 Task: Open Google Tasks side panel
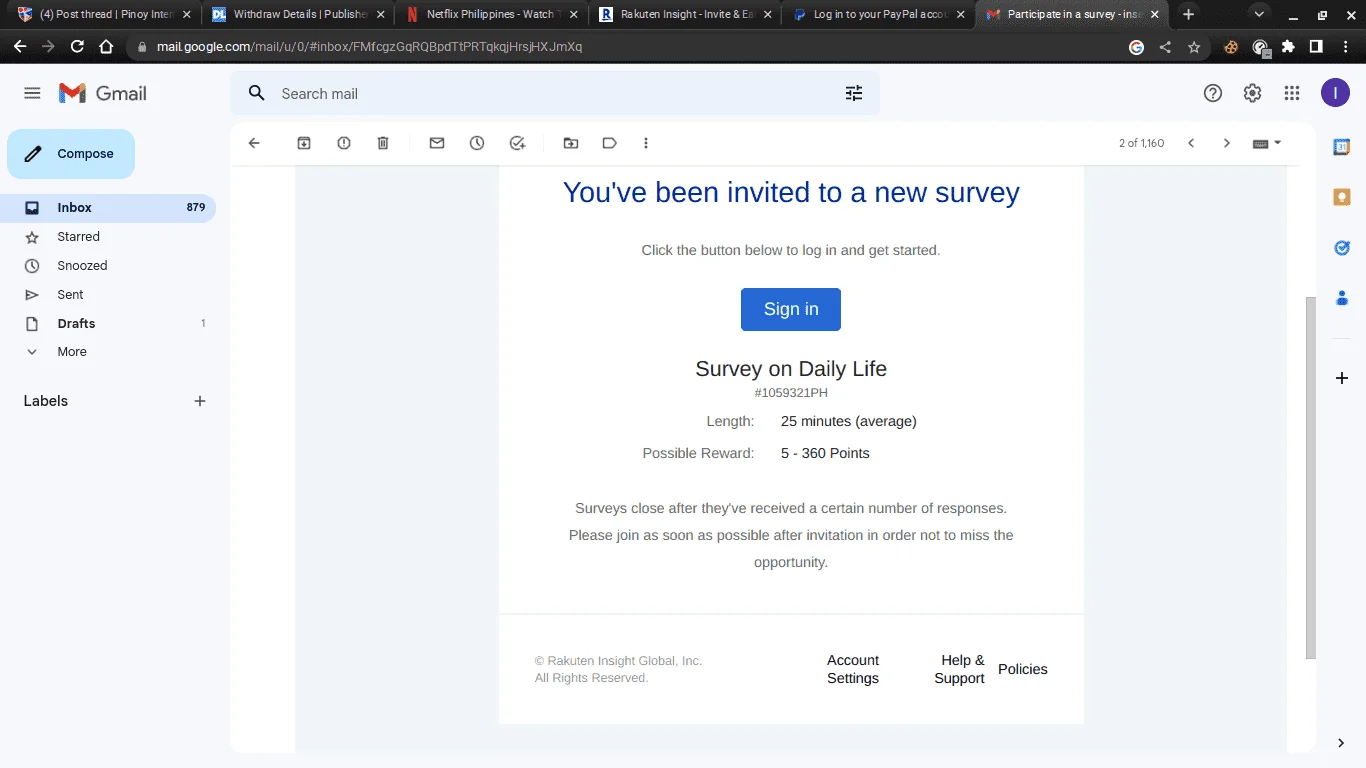(1342, 247)
